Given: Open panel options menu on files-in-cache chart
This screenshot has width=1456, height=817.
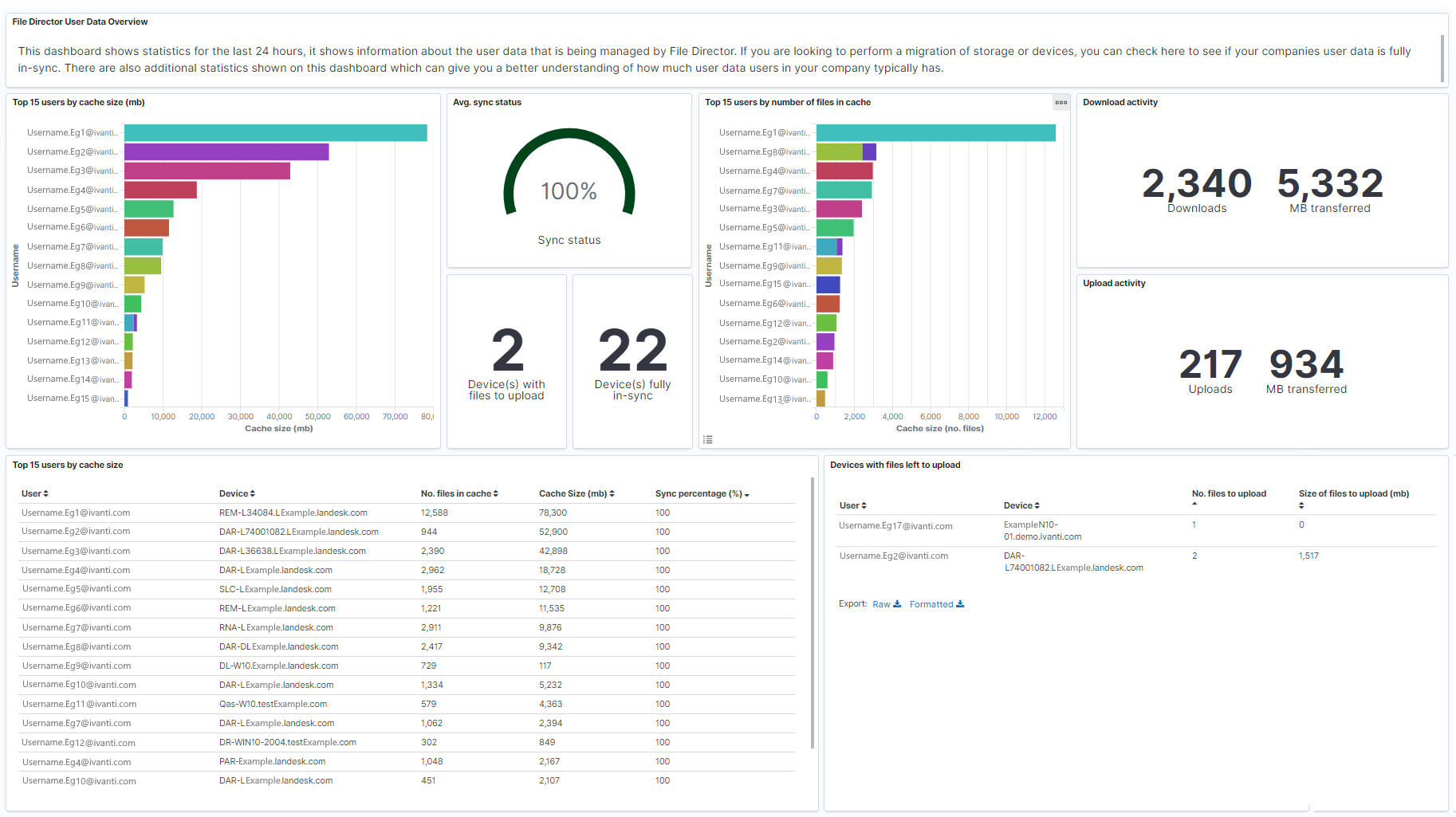Looking at the screenshot, I should [1061, 102].
